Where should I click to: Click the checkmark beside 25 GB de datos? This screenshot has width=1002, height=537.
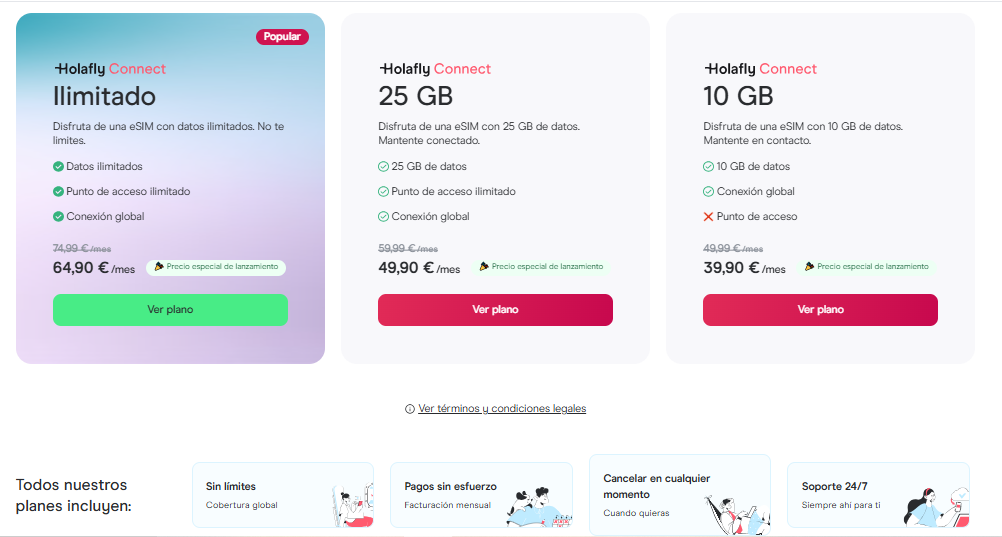tap(383, 167)
